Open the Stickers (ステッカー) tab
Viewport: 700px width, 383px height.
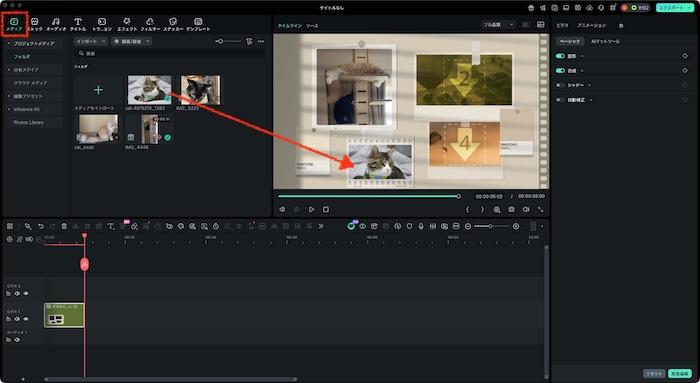click(x=173, y=25)
